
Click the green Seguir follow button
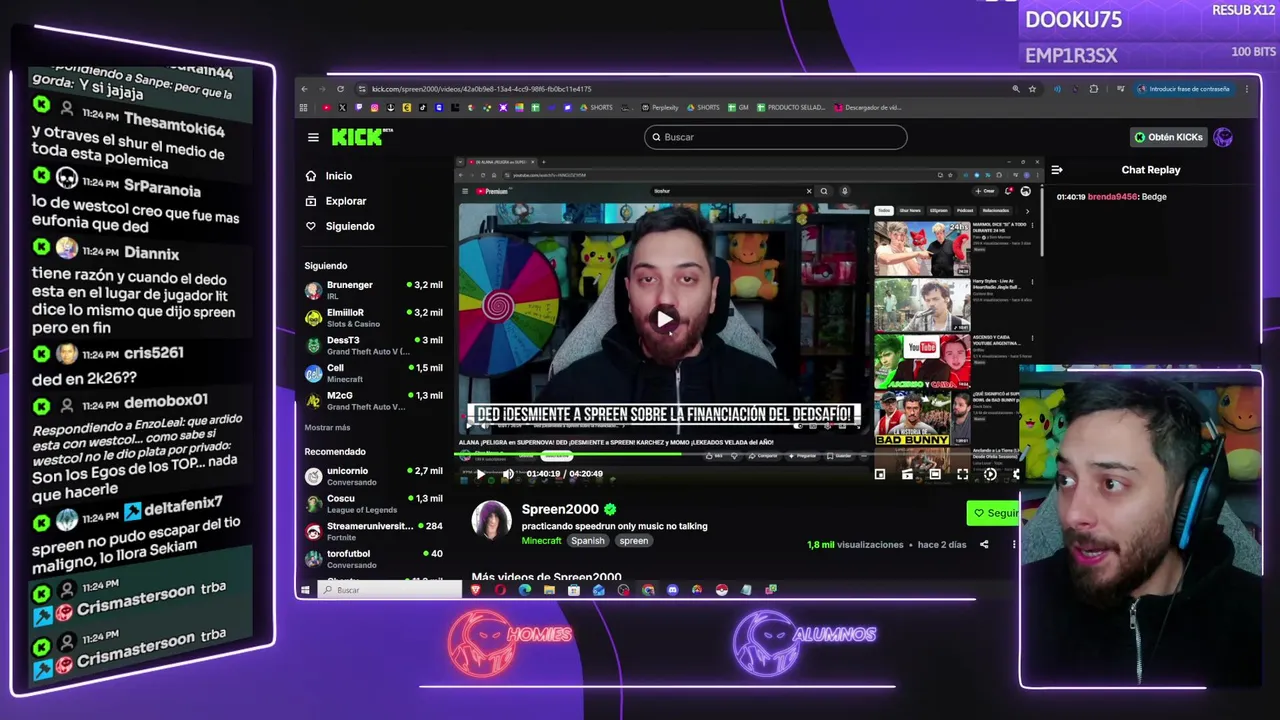[995, 513]
